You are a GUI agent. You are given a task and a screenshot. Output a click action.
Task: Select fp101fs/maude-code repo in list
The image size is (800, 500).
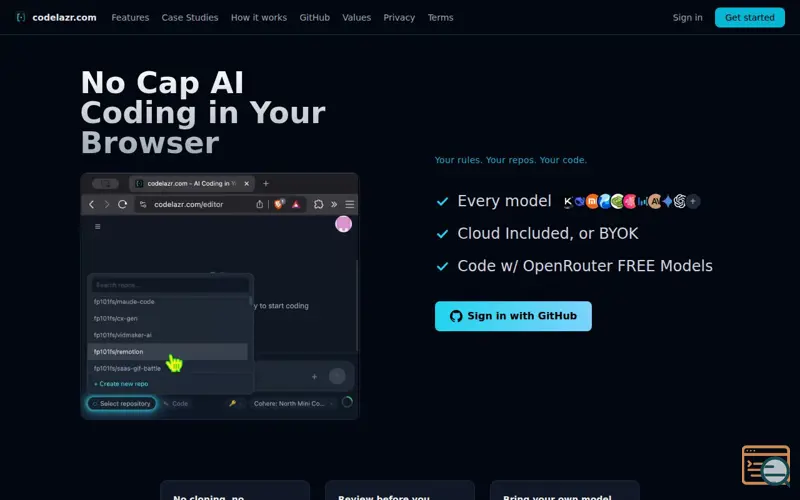click(x=167, y=302)
